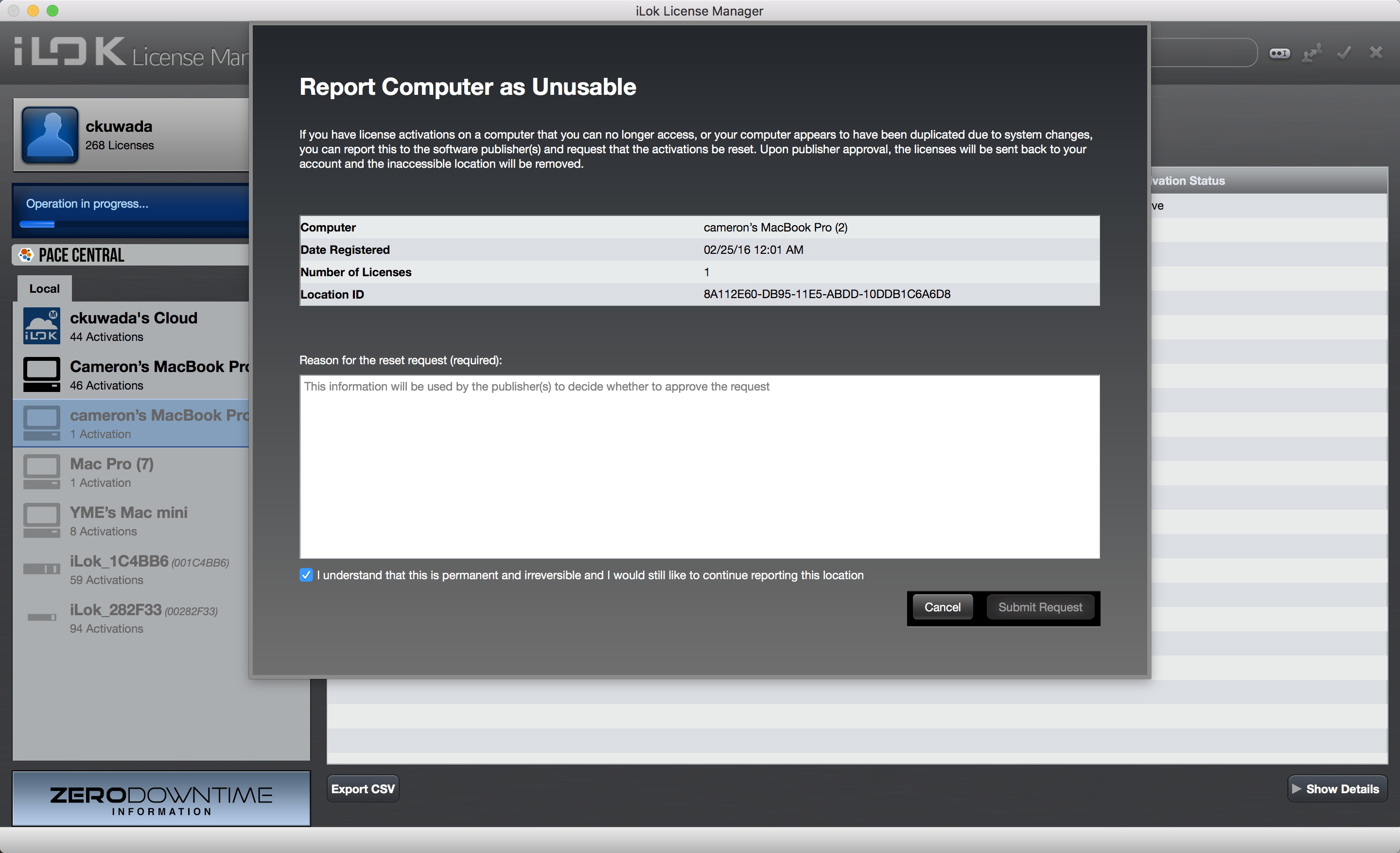
Task: Select ckuwada's Cloud iLok icon
Action: pyautogui.click(x=41, y=326)
